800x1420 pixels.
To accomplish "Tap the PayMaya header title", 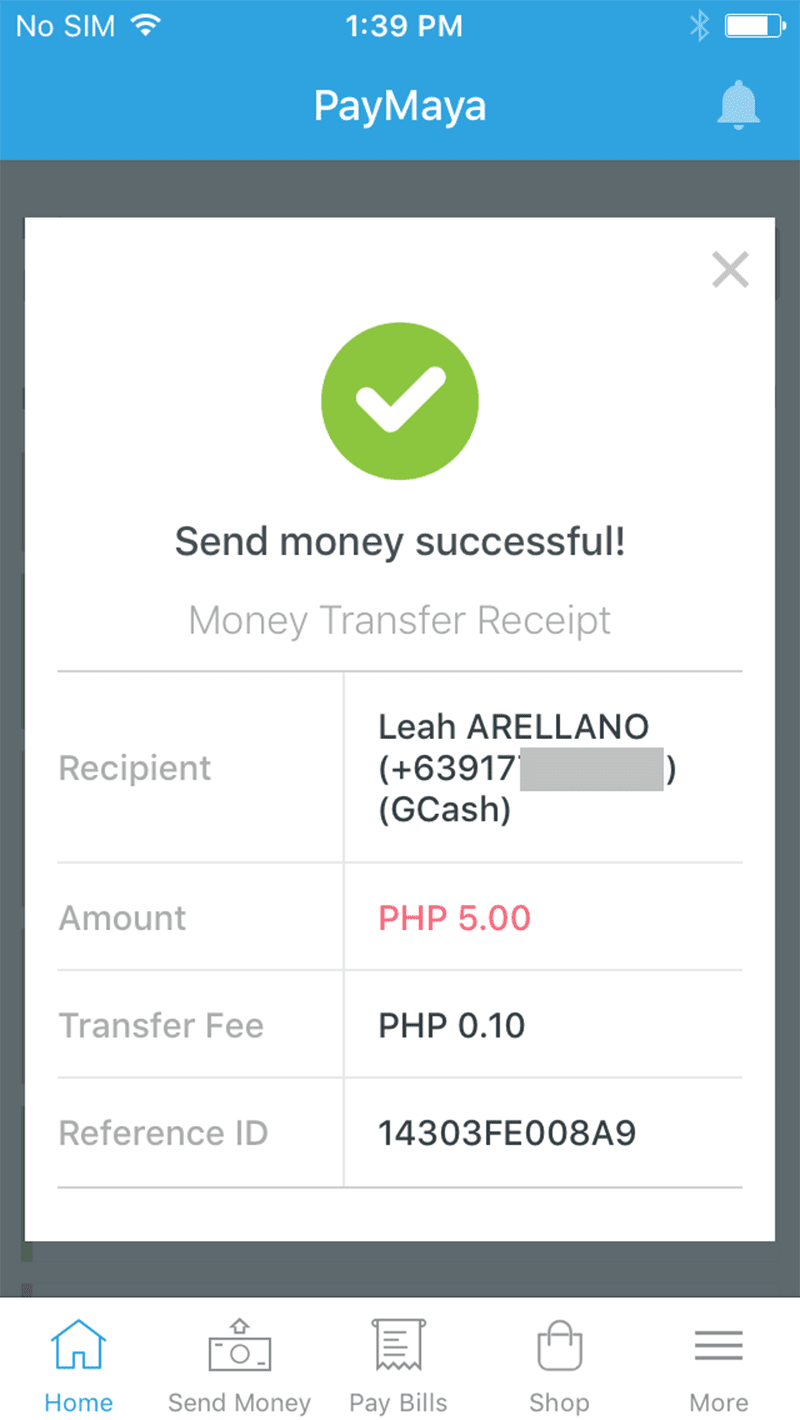I will (400, 106).
